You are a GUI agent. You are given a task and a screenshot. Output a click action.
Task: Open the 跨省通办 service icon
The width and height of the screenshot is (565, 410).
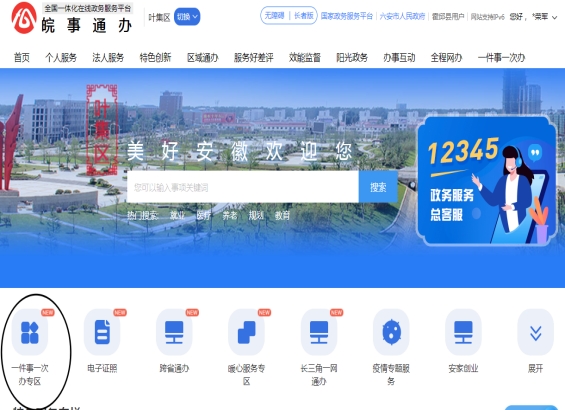[x=174, y=332]
